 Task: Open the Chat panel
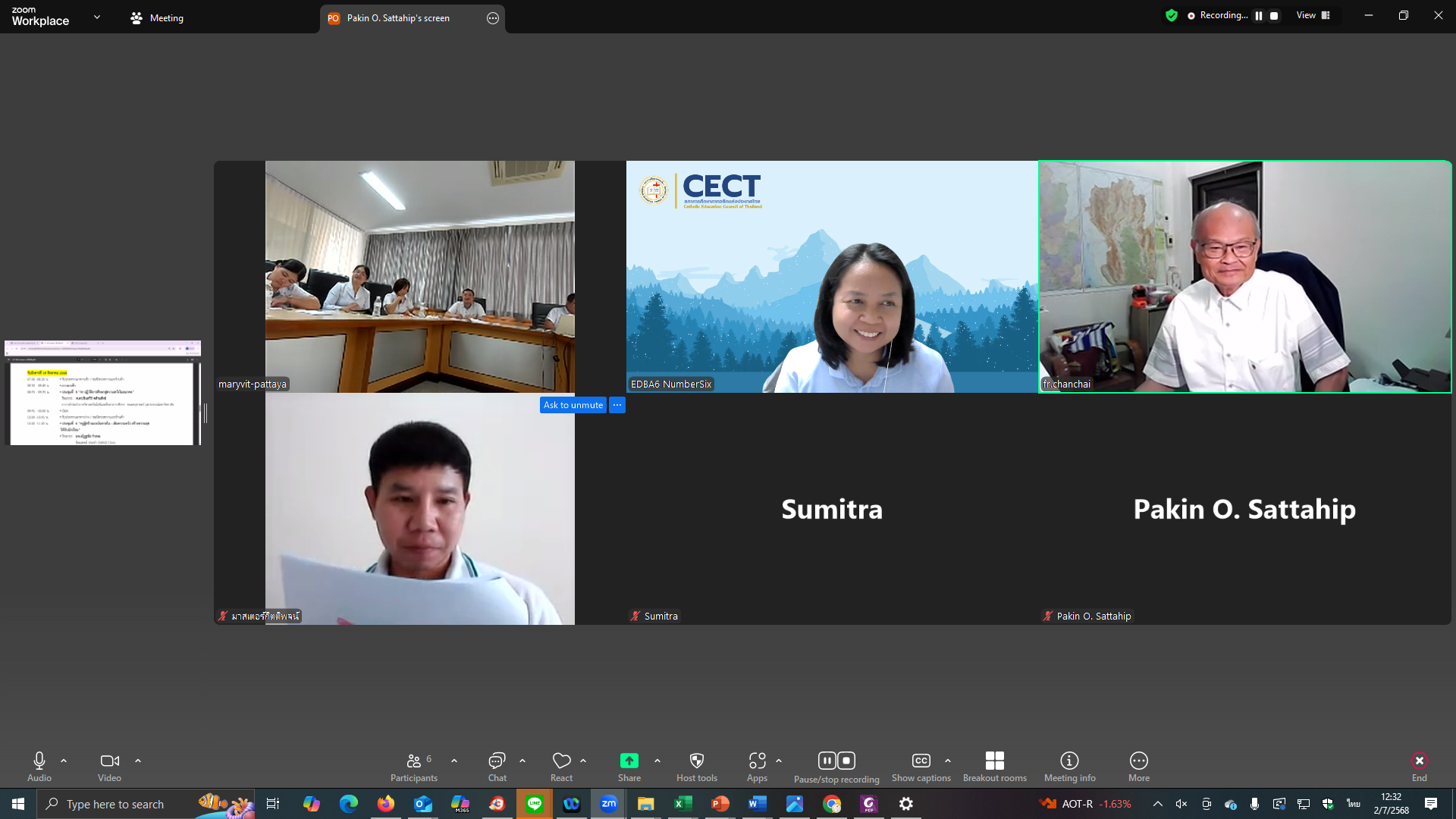click(x=497, y=766)
